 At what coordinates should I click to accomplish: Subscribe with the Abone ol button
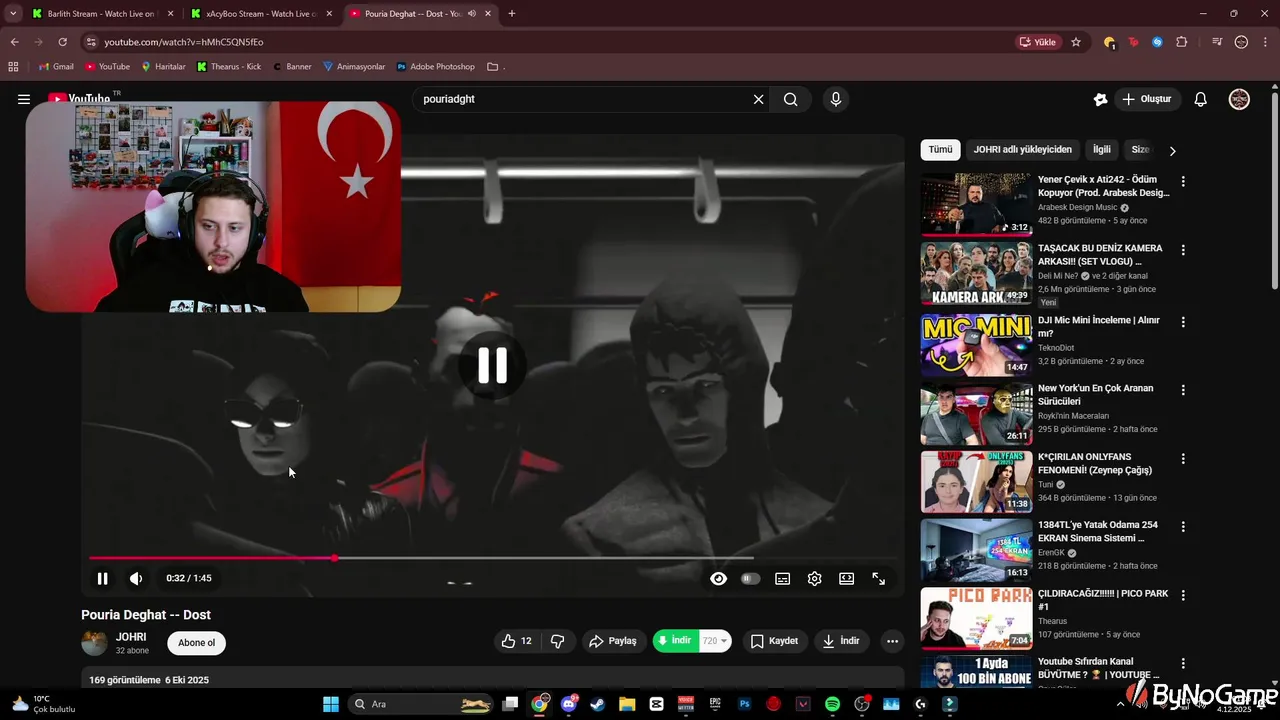197,643
